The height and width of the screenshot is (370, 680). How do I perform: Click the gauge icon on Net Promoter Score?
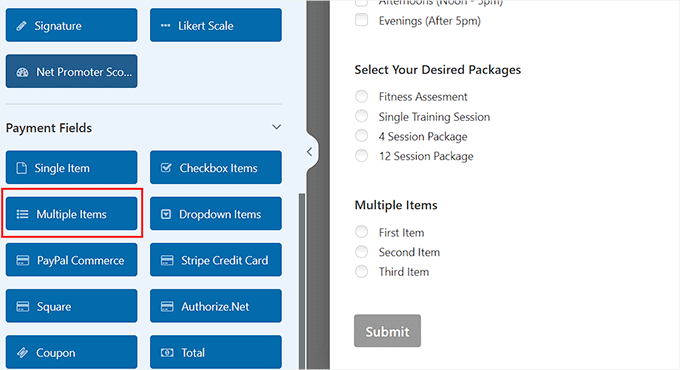click(23, 72)
